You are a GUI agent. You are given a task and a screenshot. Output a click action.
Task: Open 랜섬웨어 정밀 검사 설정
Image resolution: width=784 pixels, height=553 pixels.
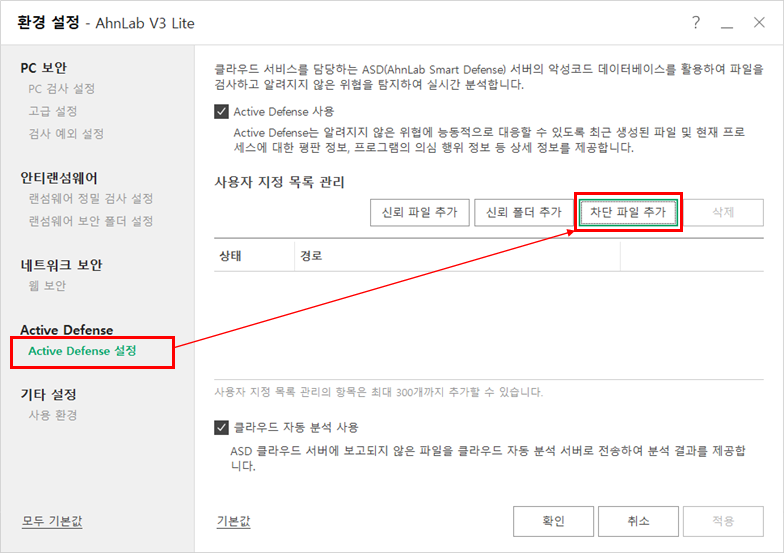(90, 198)
